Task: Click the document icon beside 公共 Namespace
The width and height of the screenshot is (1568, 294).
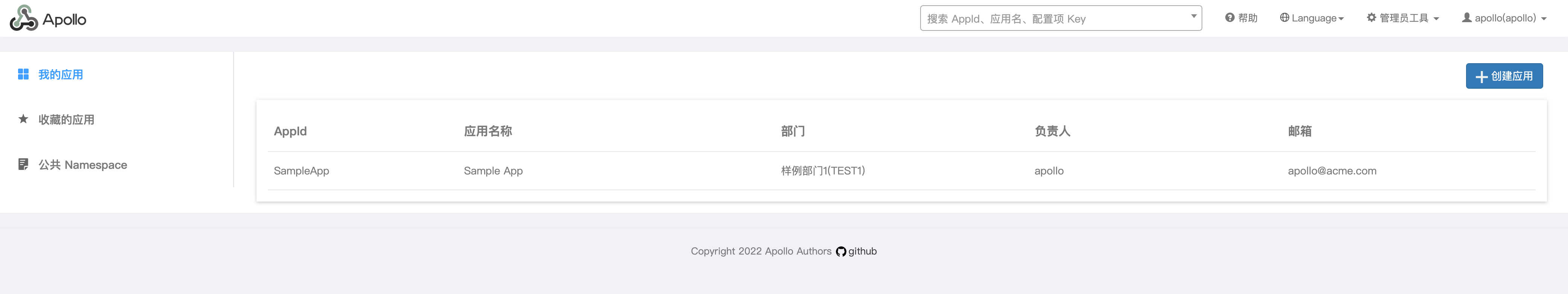Action: tap(23, 164)
